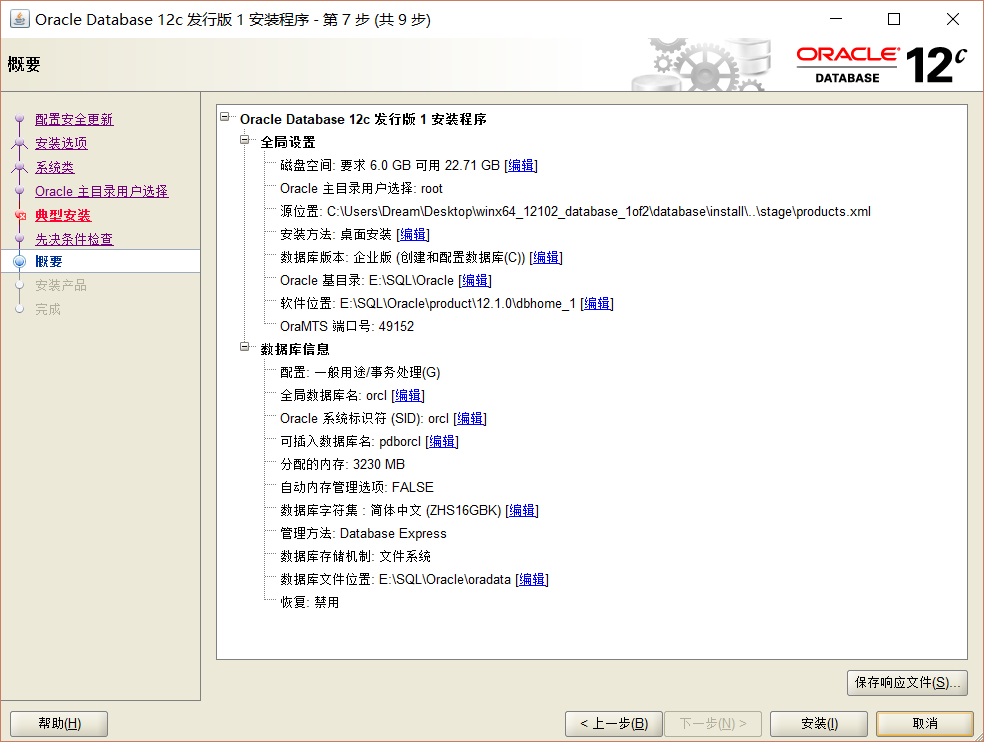Click the 配置安全更新 step bullet
This screenshot has width=984, height=742.
click(19, 119)
